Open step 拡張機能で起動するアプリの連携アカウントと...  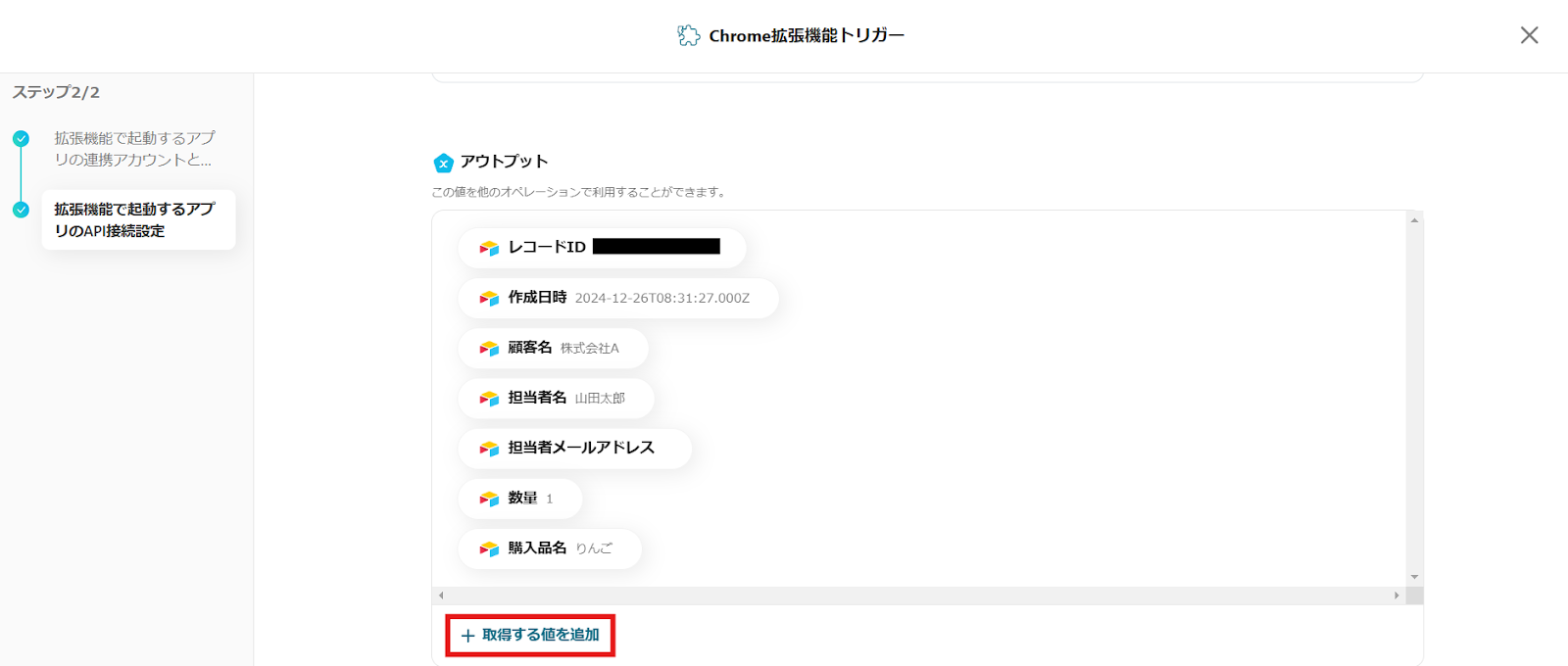(134, 149)
